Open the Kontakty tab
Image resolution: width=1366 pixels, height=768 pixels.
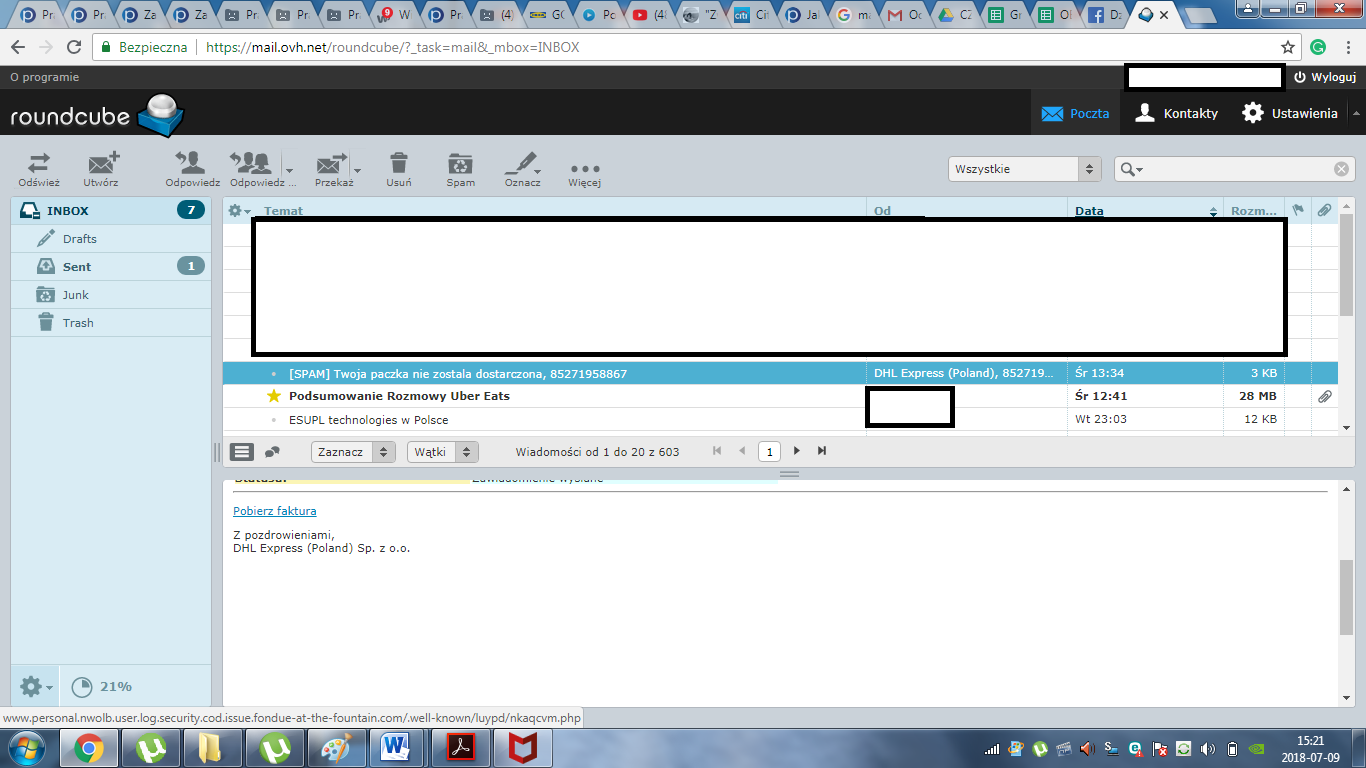[x=1176, y=113]
